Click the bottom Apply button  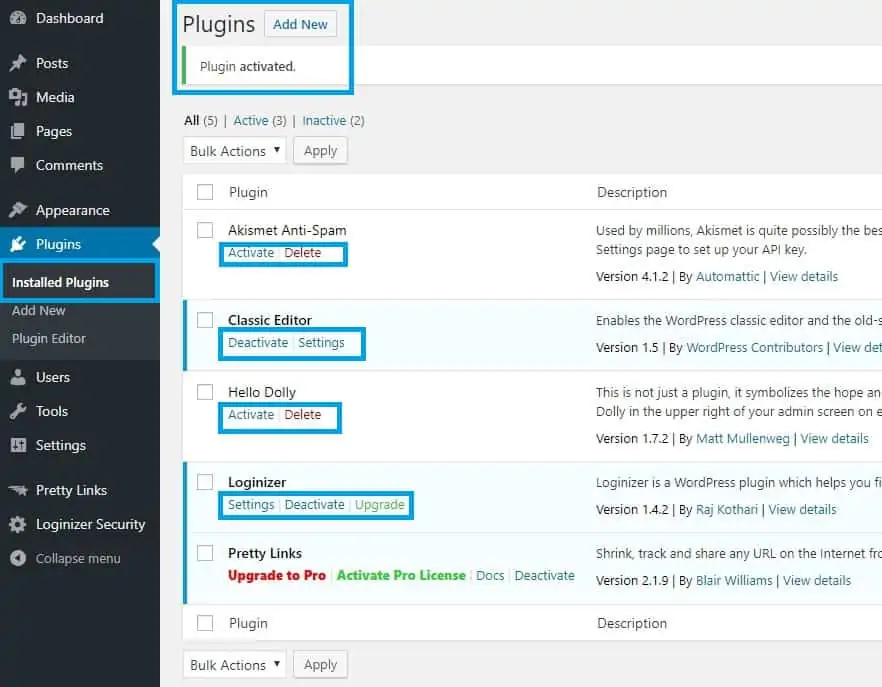(321, 665)
